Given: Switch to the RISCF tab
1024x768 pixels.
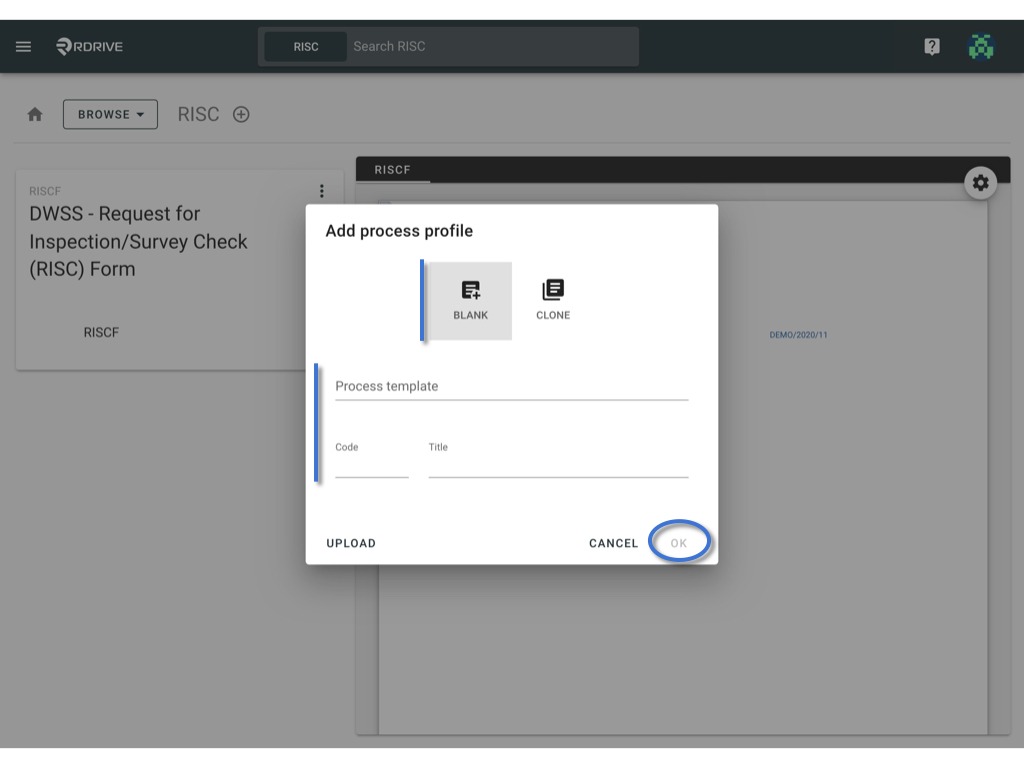Looking at the screenshot, I should (x=392, y=170).
